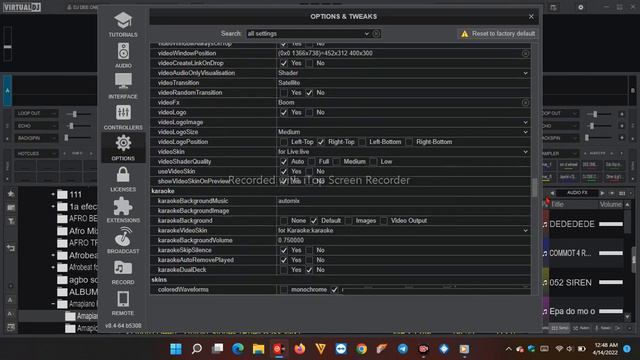Set karaokeBackground to Video Output

tap(384, 221)
